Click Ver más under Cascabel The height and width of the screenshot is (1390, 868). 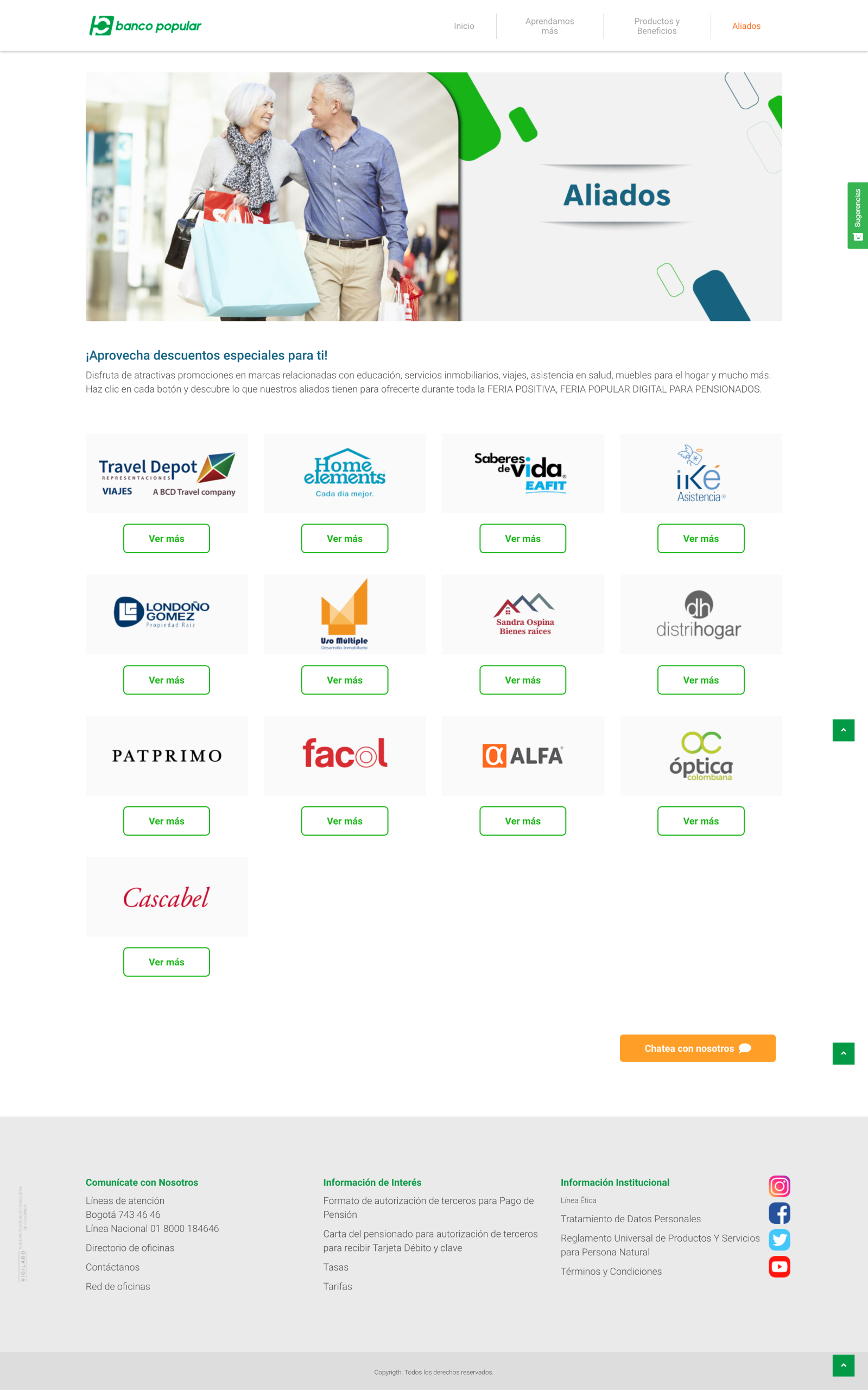[x=167, y=962]
